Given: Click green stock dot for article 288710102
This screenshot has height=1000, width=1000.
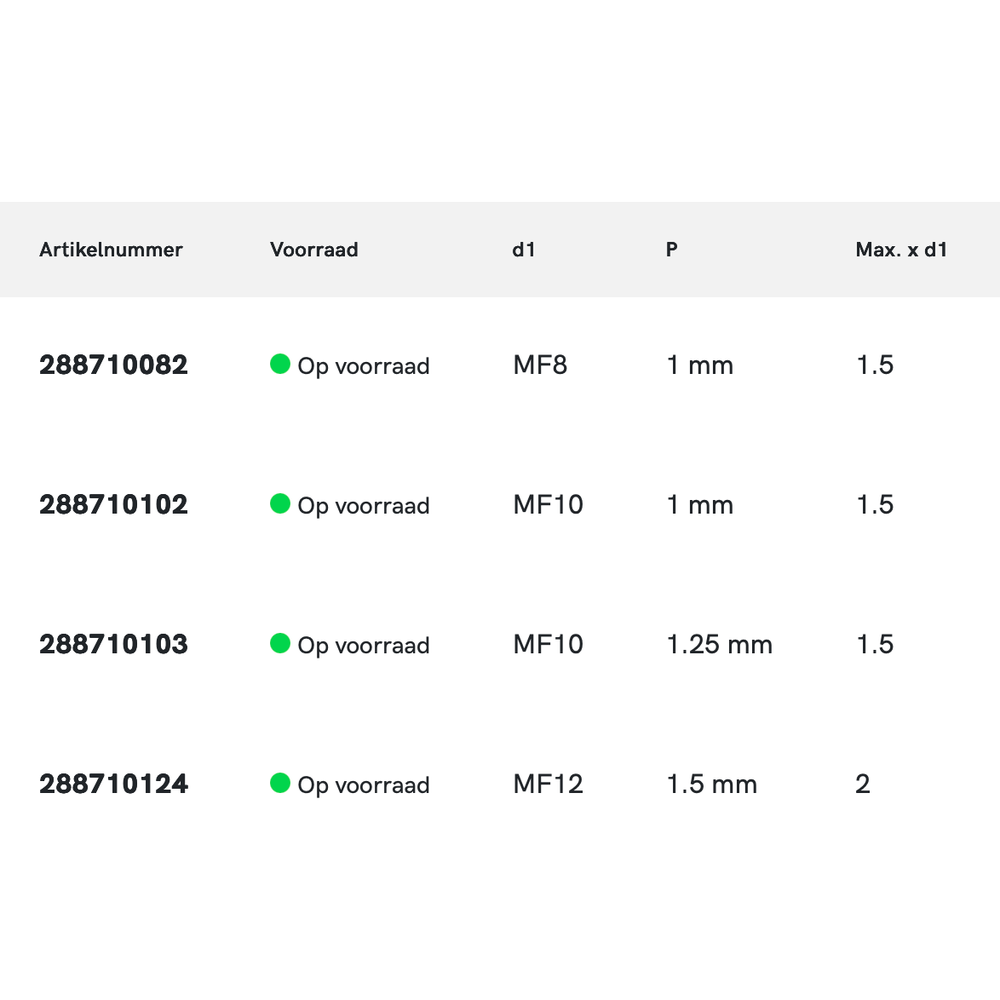Looking at the screenshot, I should click(280, 504).
